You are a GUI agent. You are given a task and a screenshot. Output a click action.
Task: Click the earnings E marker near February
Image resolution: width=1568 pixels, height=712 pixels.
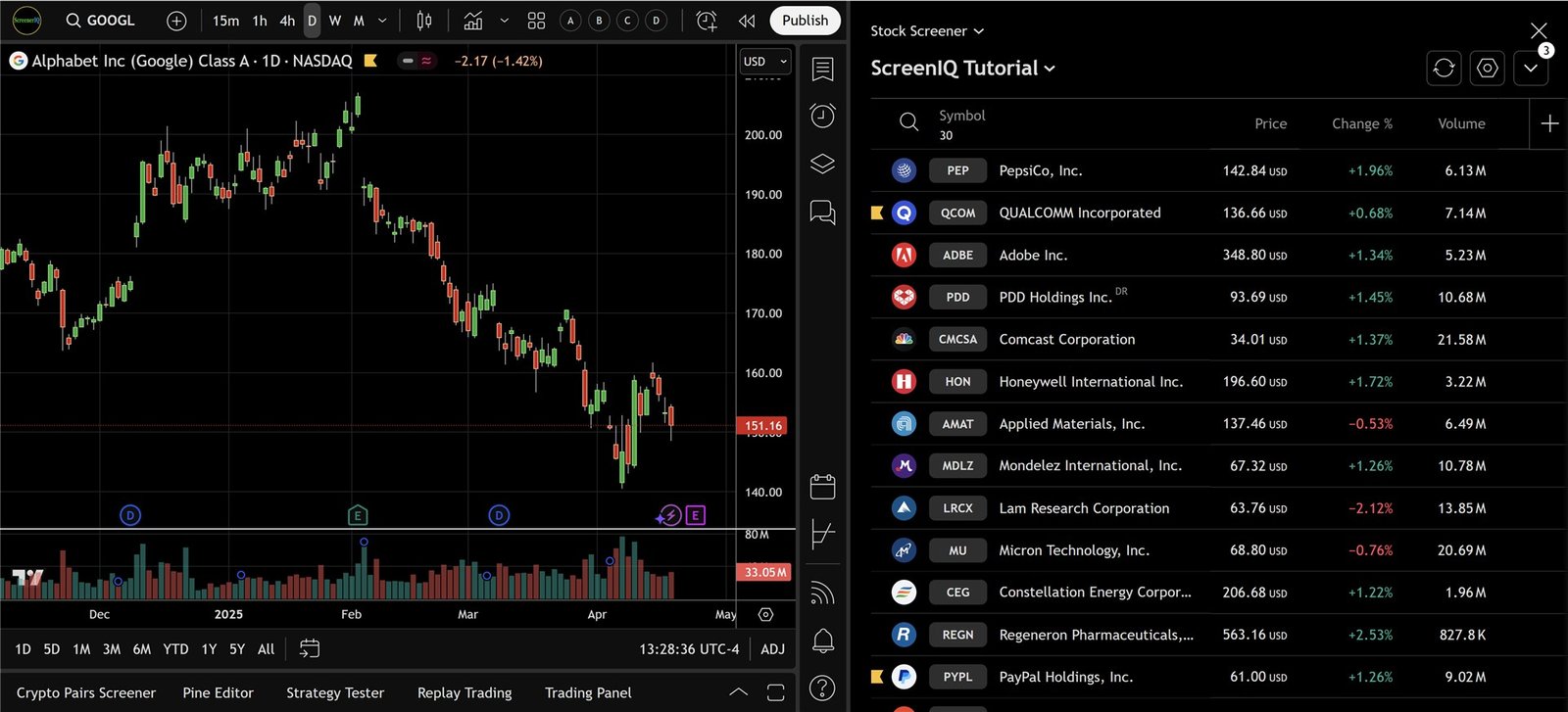tap(358, 515)
